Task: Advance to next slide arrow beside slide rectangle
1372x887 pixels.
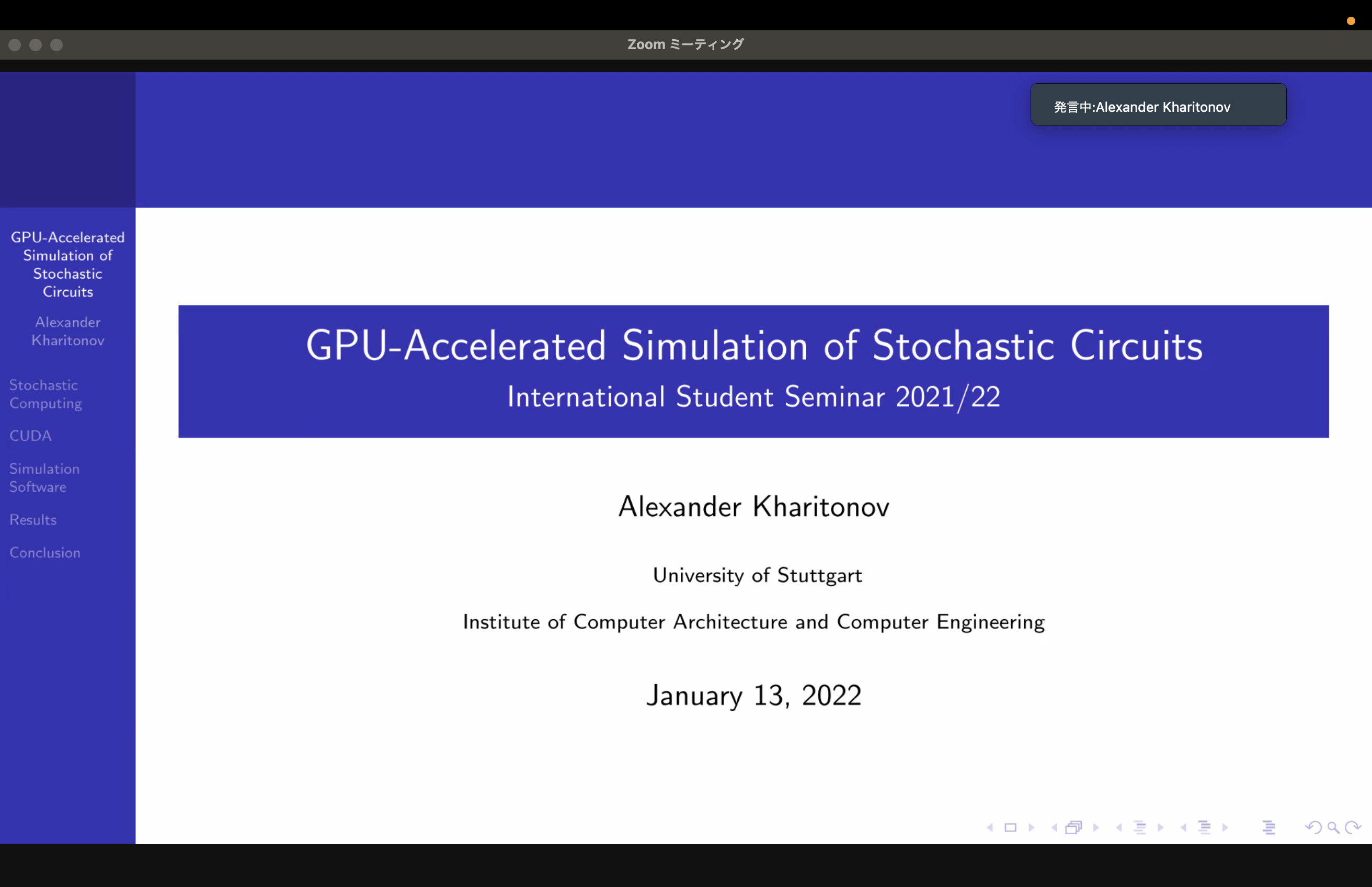Action: coord(1032,828)
